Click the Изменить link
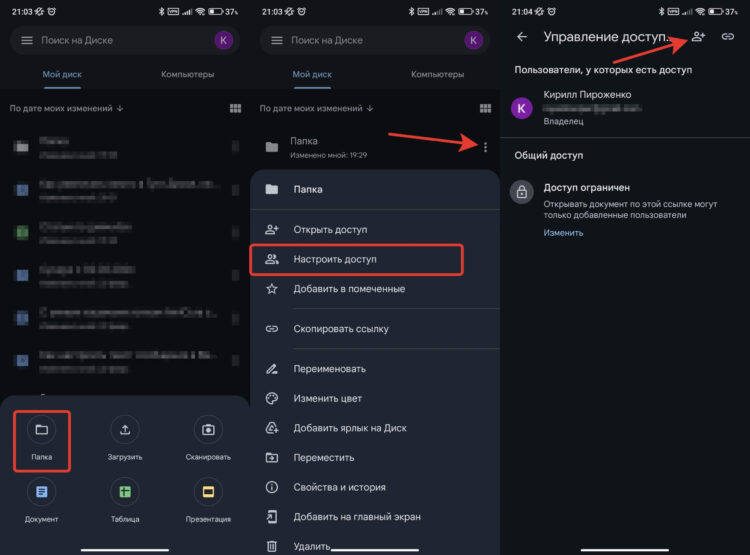750x555 pixels. 563,233
